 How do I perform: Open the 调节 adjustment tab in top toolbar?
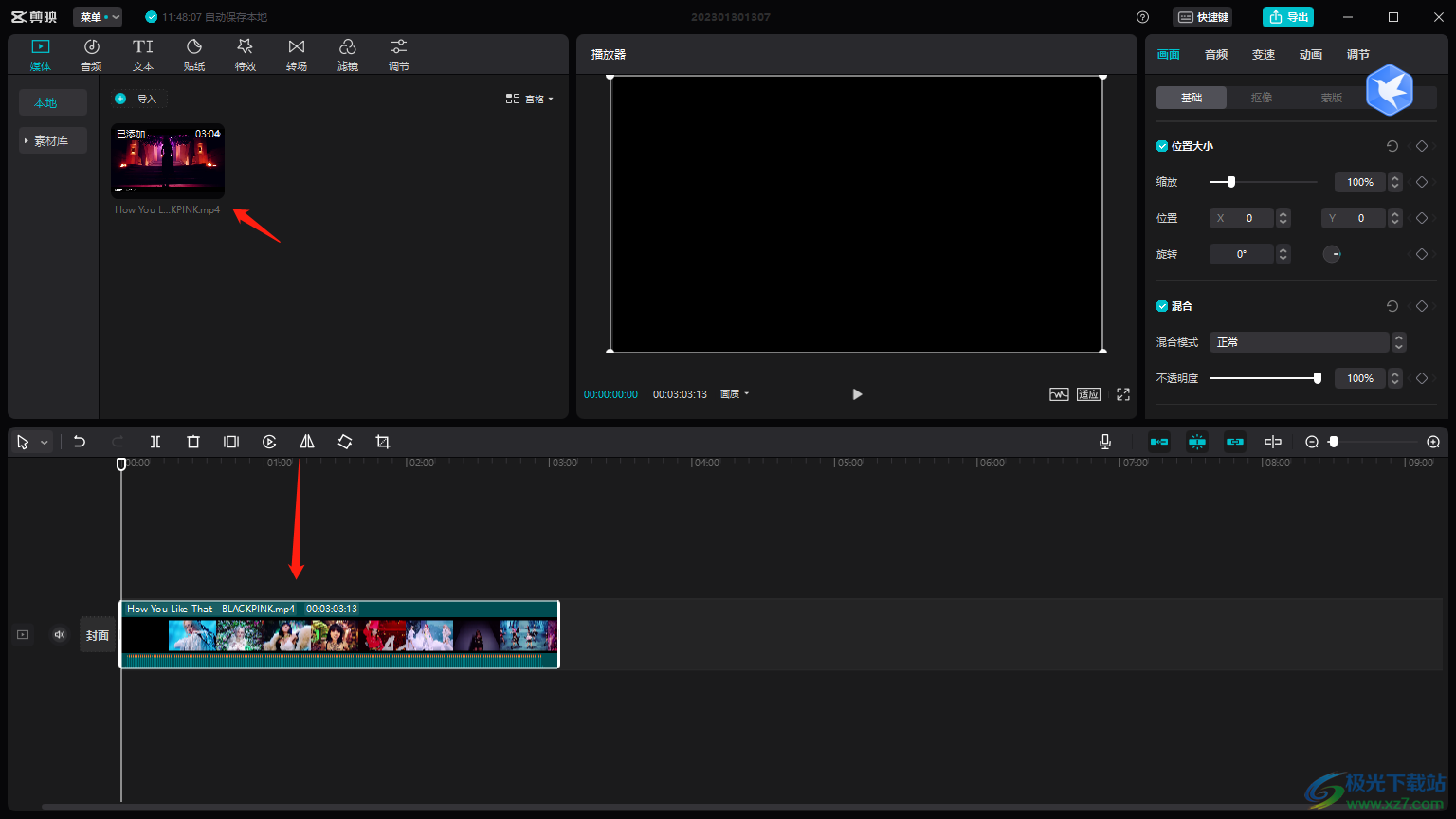pos(399,55)
